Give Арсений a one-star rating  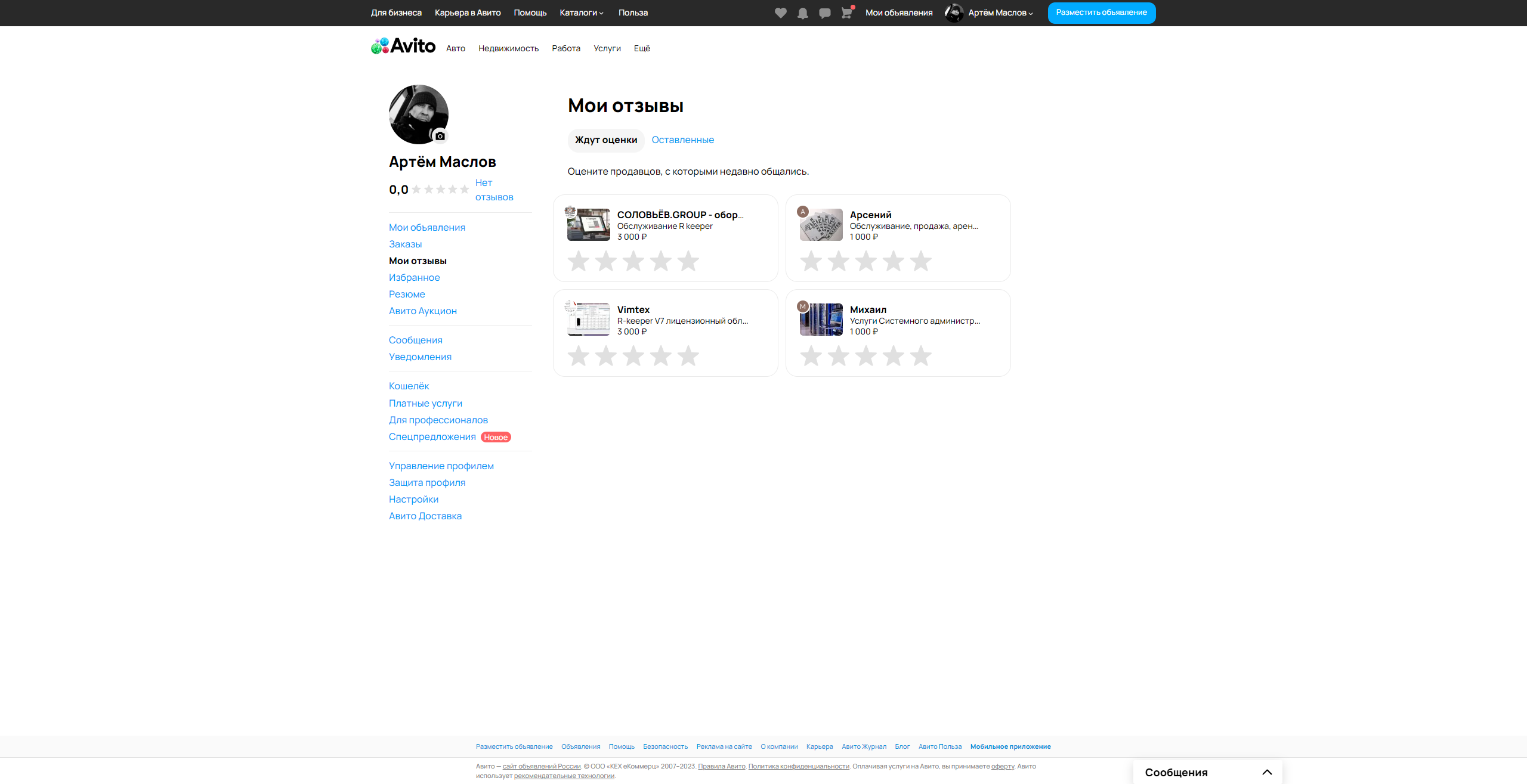coord(811,261)
